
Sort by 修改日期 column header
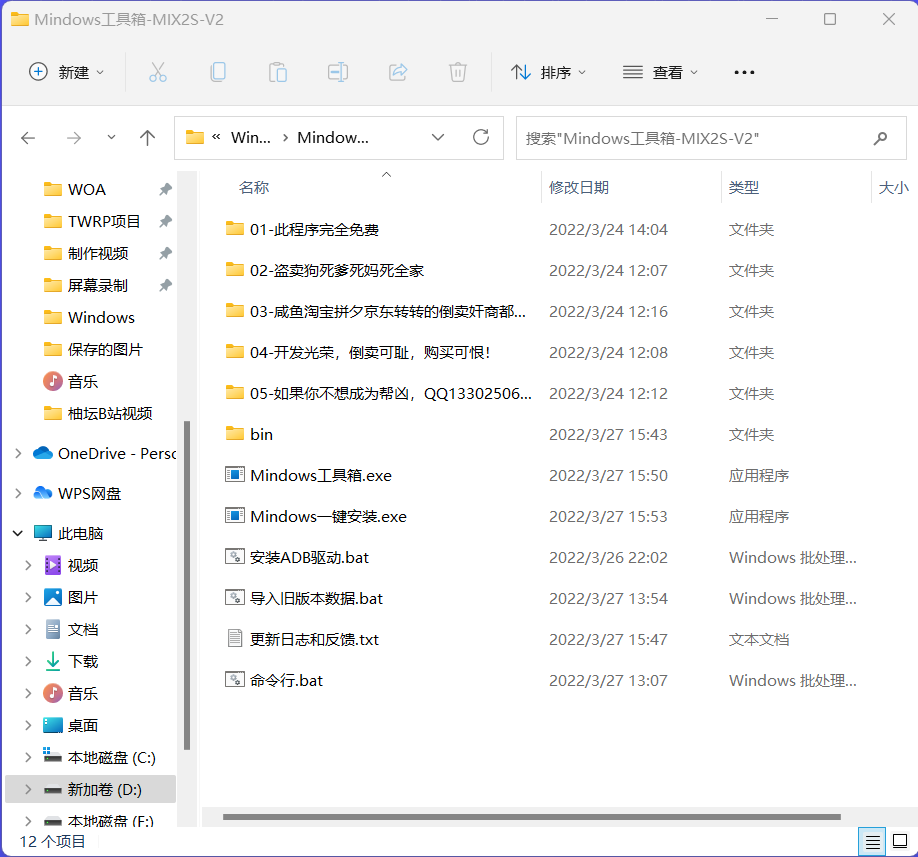point(579,187)
